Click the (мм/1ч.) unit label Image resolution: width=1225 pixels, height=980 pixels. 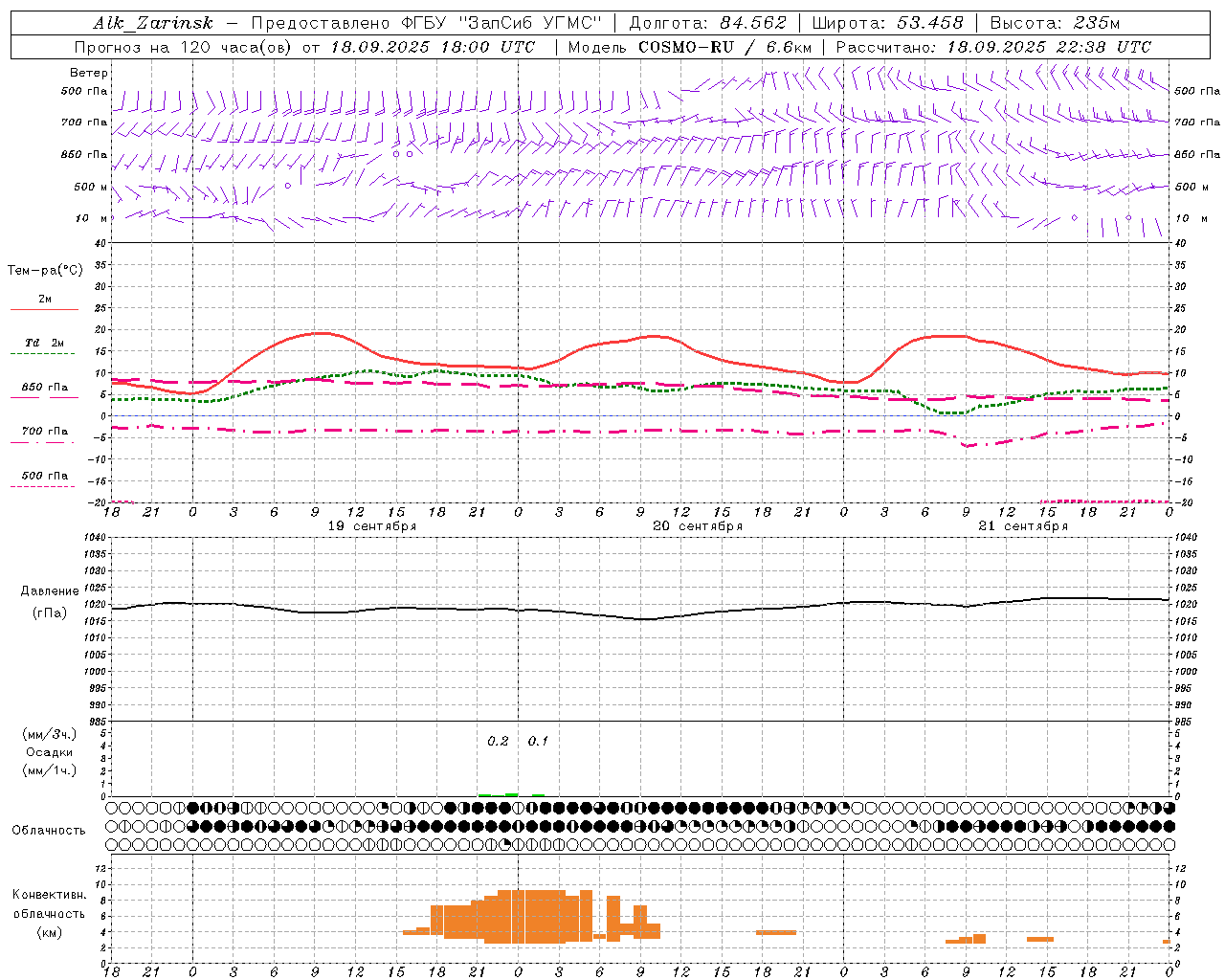click(50, 770)
